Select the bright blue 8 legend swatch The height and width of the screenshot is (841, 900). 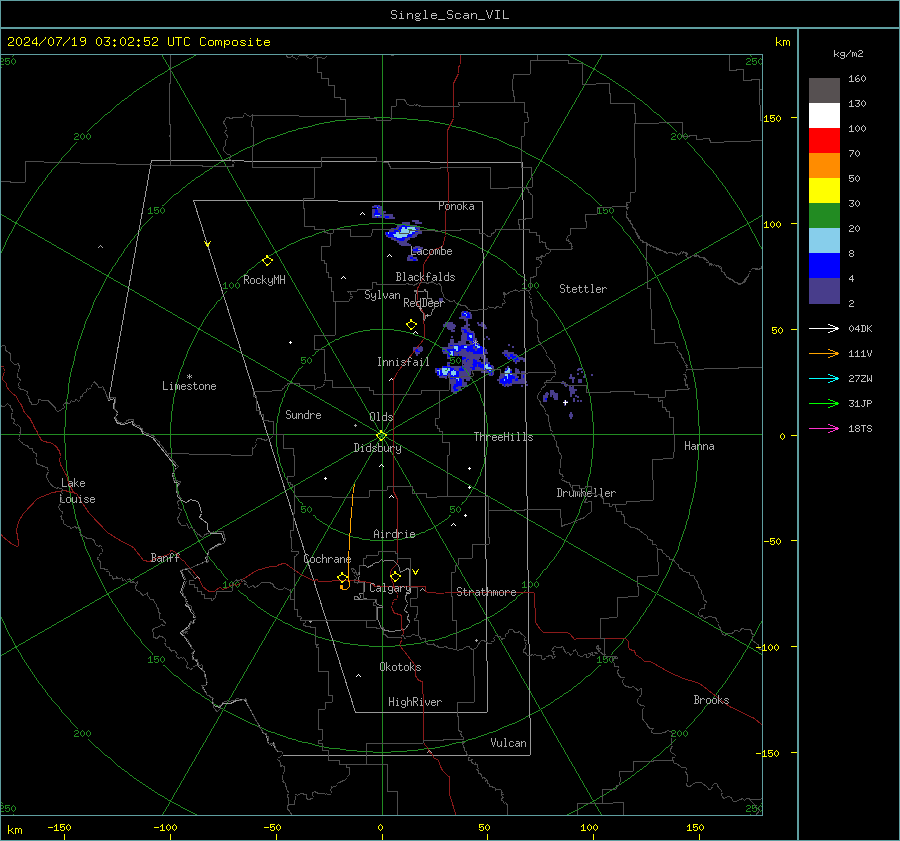[824, 265]
